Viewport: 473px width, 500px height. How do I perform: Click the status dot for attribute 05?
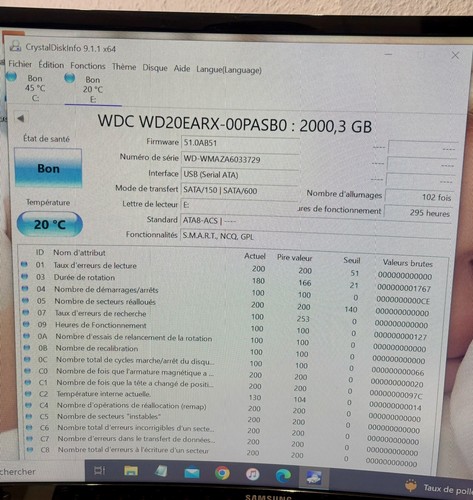tap(25, 300)
